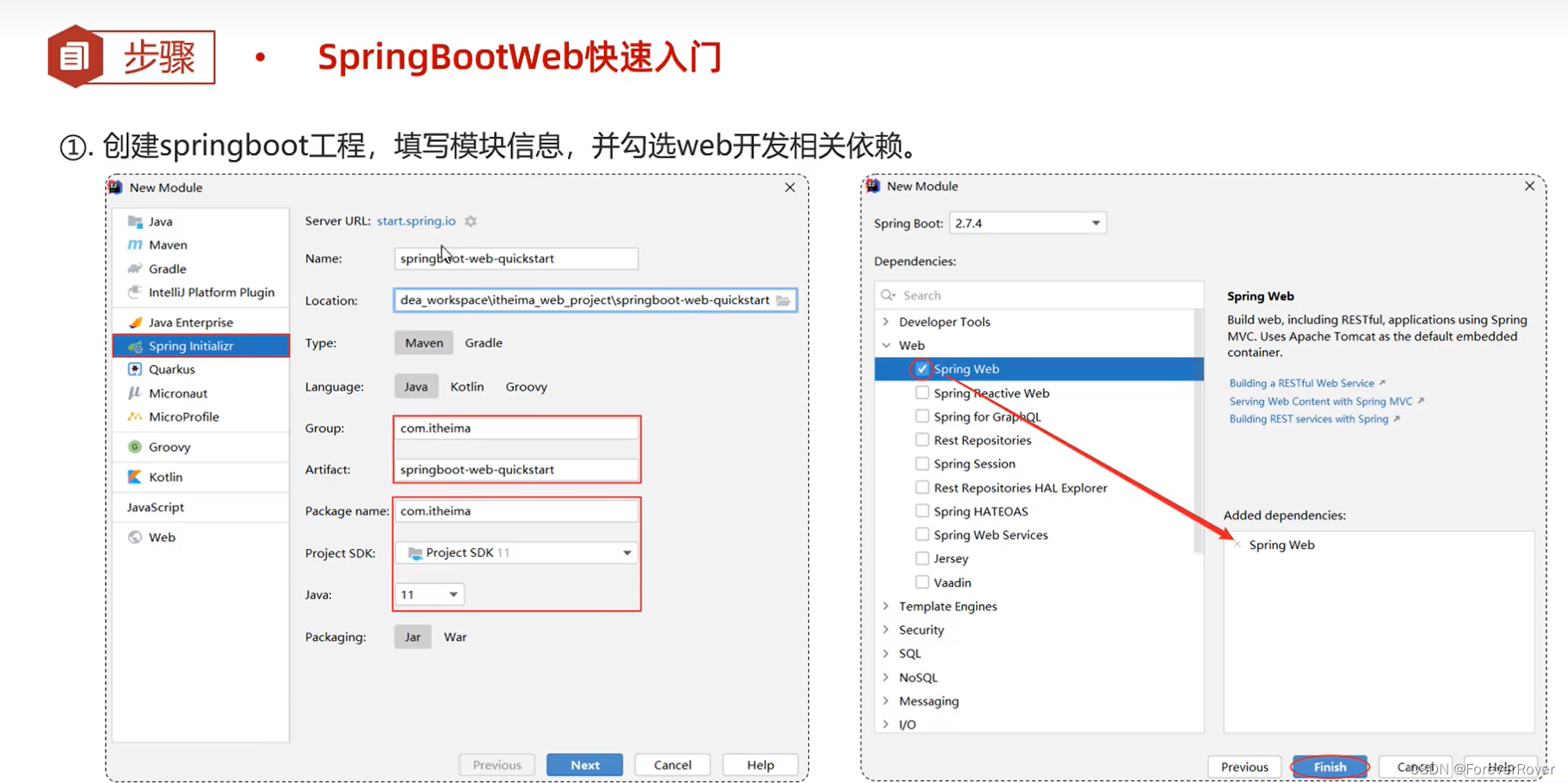
Task: Expand I/O category
Action: (x=886, y=724)
